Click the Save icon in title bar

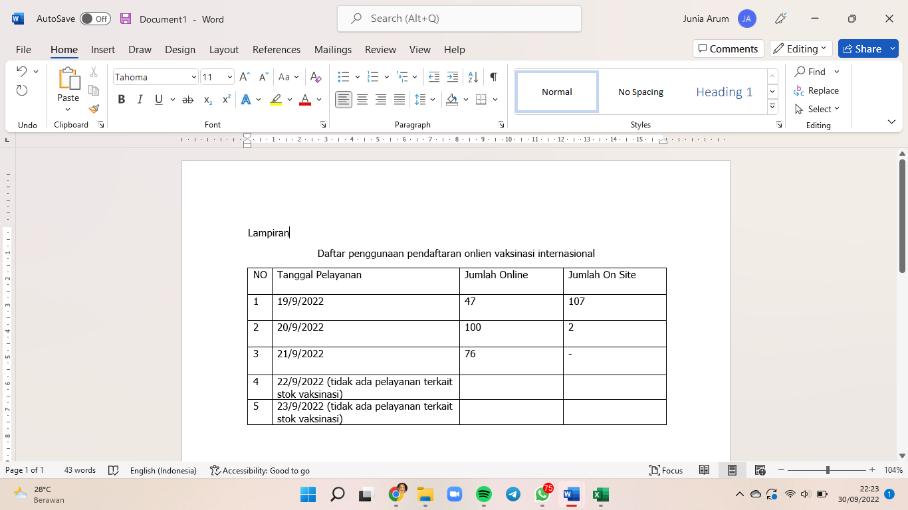coord(126,19)
